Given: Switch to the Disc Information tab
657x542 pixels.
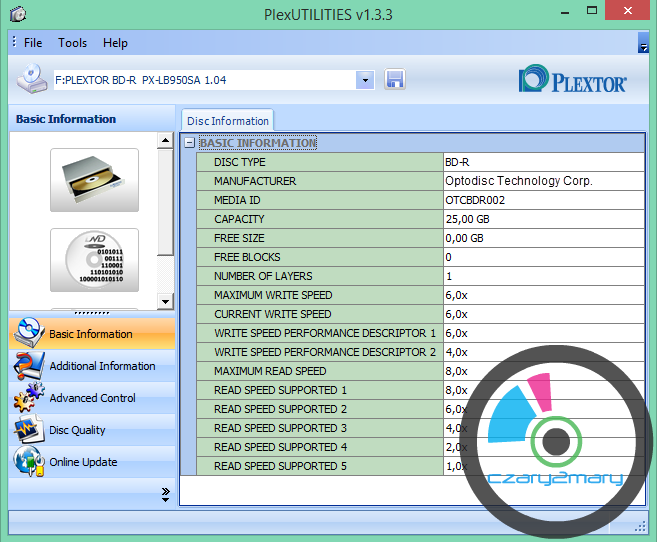Looking at the screenshot, I should click(228, 121).
